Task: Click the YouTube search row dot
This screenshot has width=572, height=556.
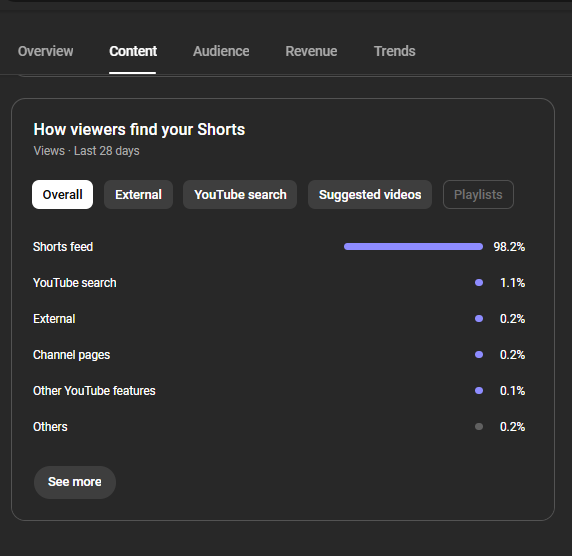Action: point(479,283)
